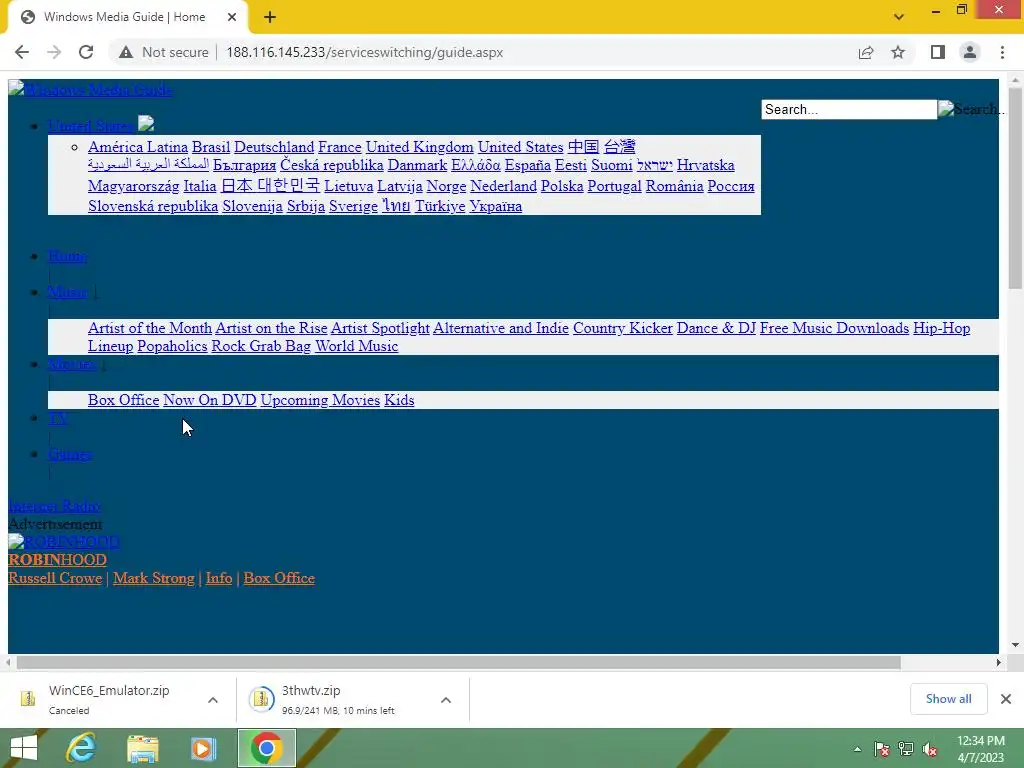Select España link
Image resolution: width=1024 pixels, height=768 pixels.
click(528, 165)
